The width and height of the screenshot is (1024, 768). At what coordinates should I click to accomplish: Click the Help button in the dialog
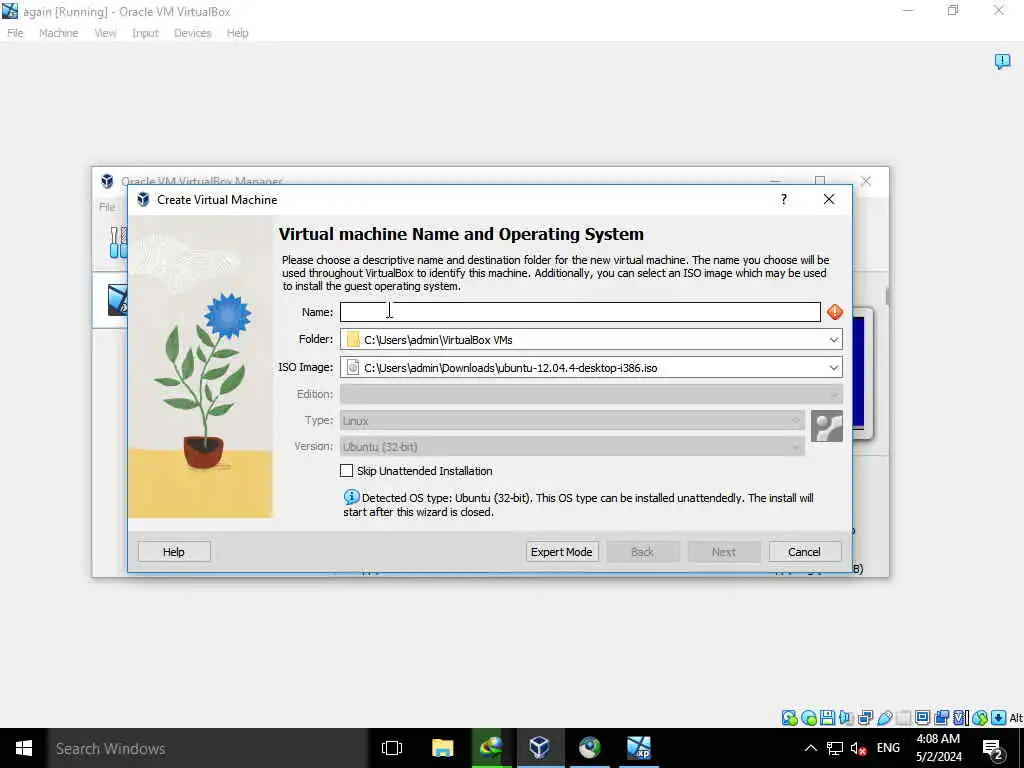point(174,552)
